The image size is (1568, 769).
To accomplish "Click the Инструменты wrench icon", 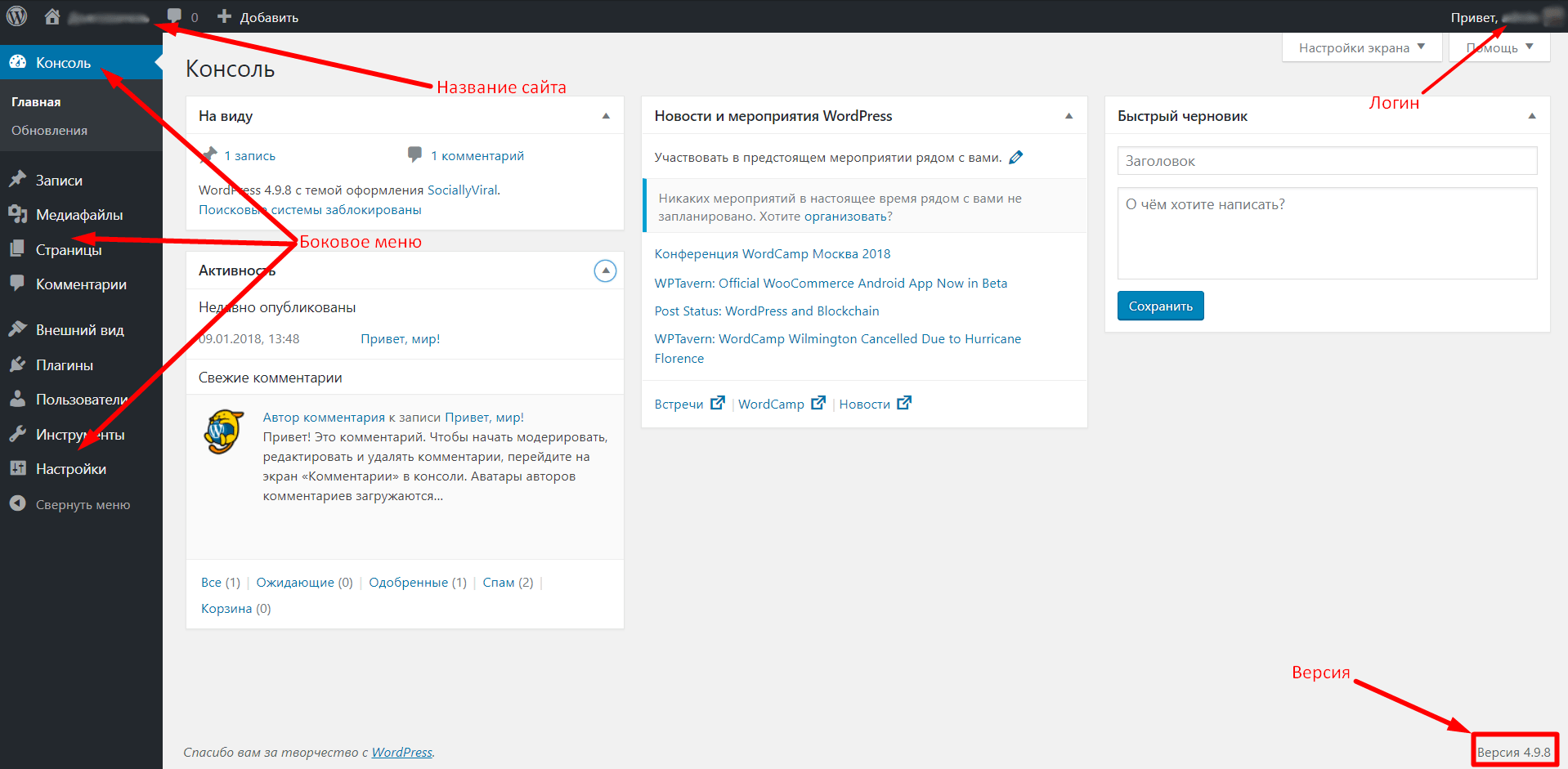I will pyautogui.click(x=17, y=434).
